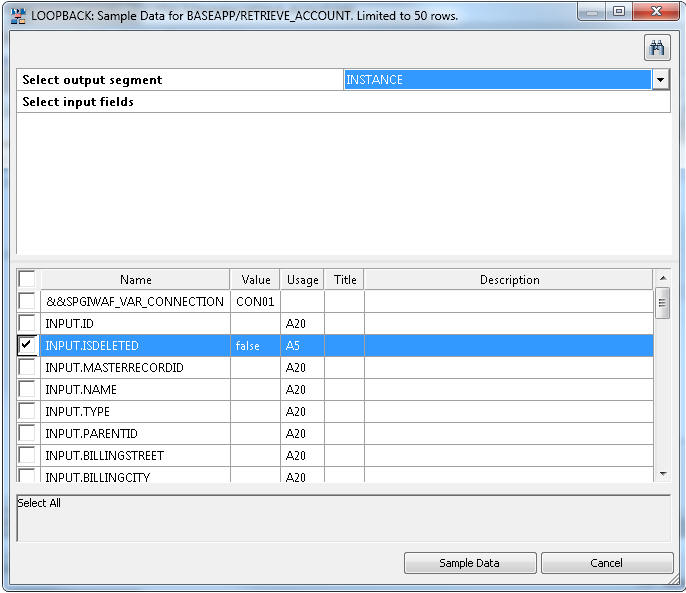This screenshot has width=686, height=593.
Task: Click the table vertical scrollbar thumb
Action: coord(663,303)
